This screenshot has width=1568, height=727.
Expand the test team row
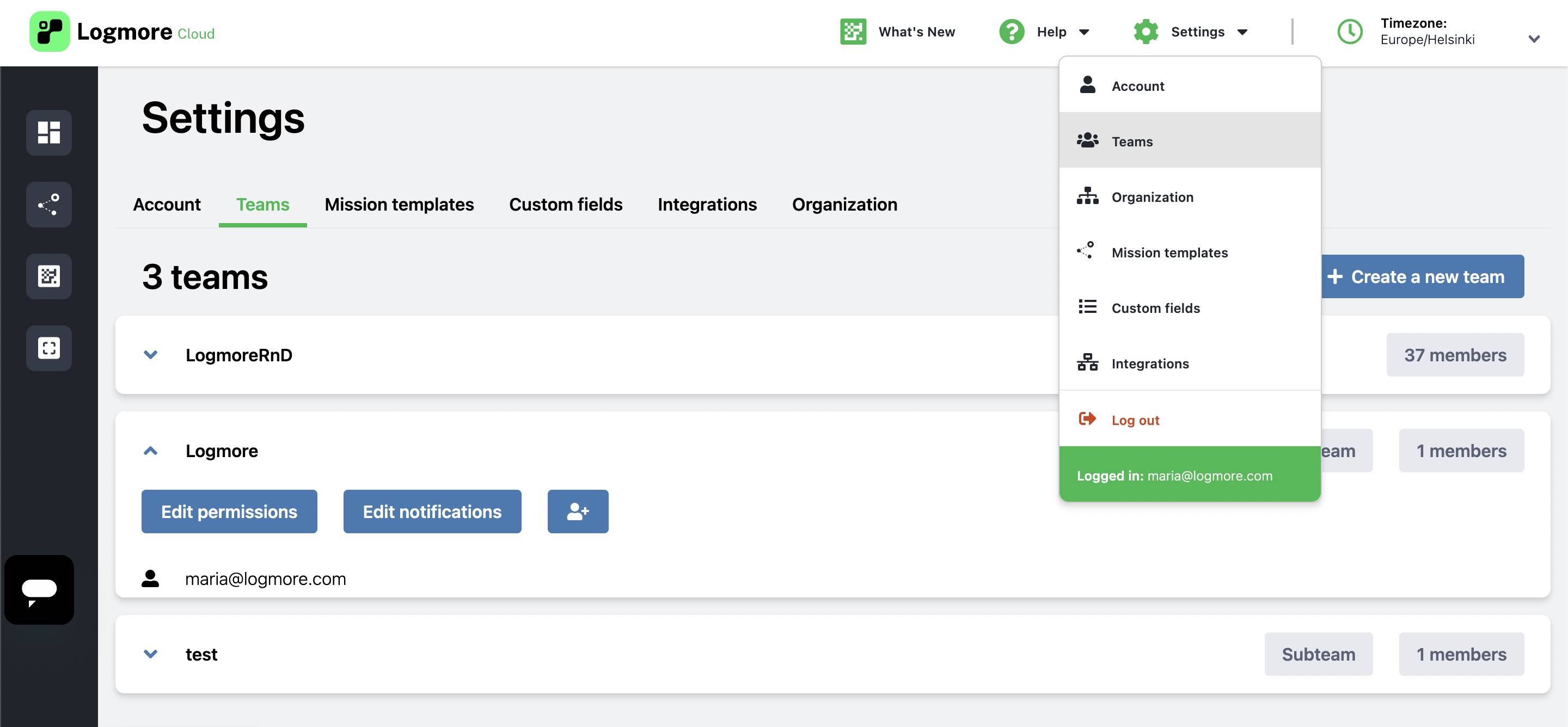click(x=150, y=654)
